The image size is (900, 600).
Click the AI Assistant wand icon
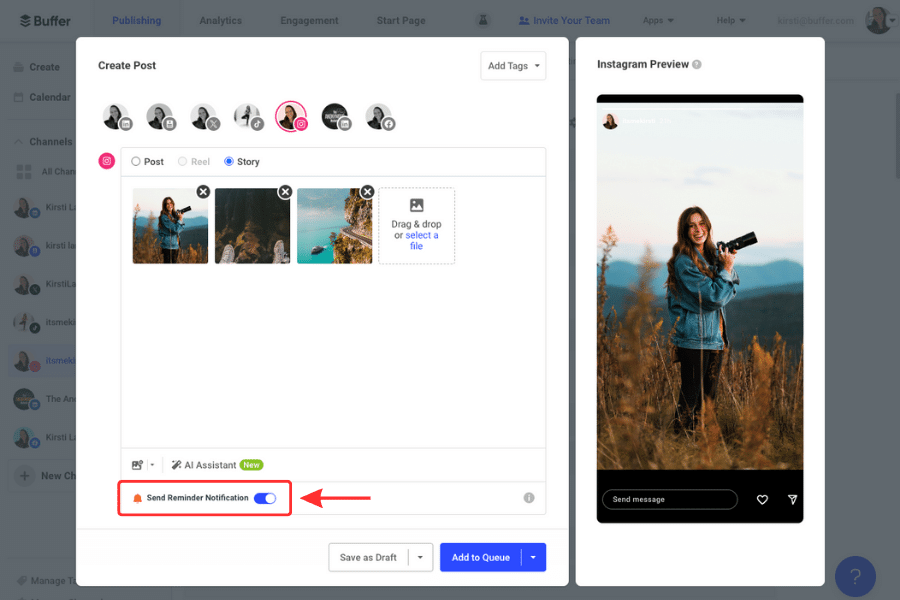click(x=176, y=465)
